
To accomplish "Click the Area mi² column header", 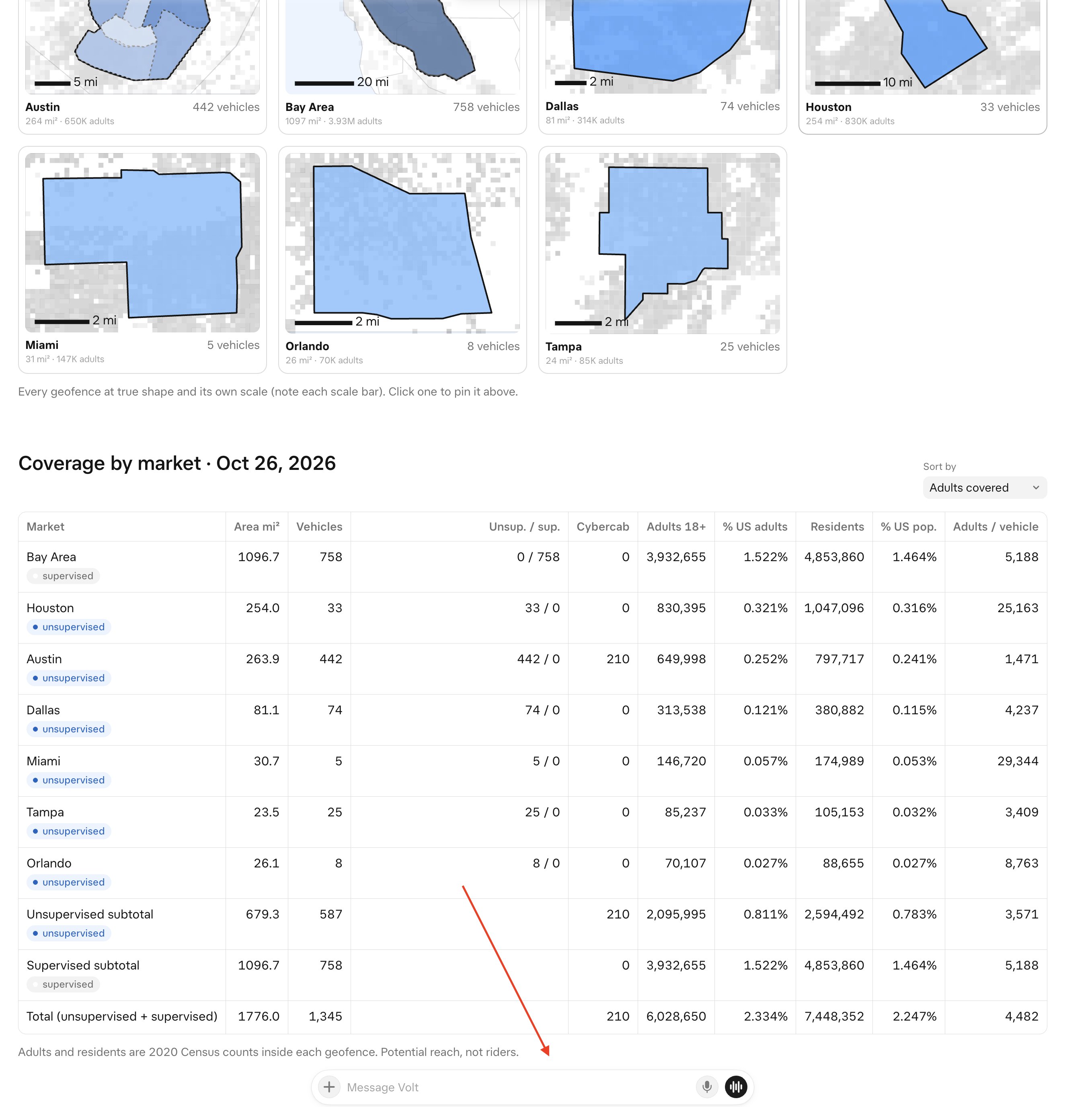I will click(x=256, y=527).
